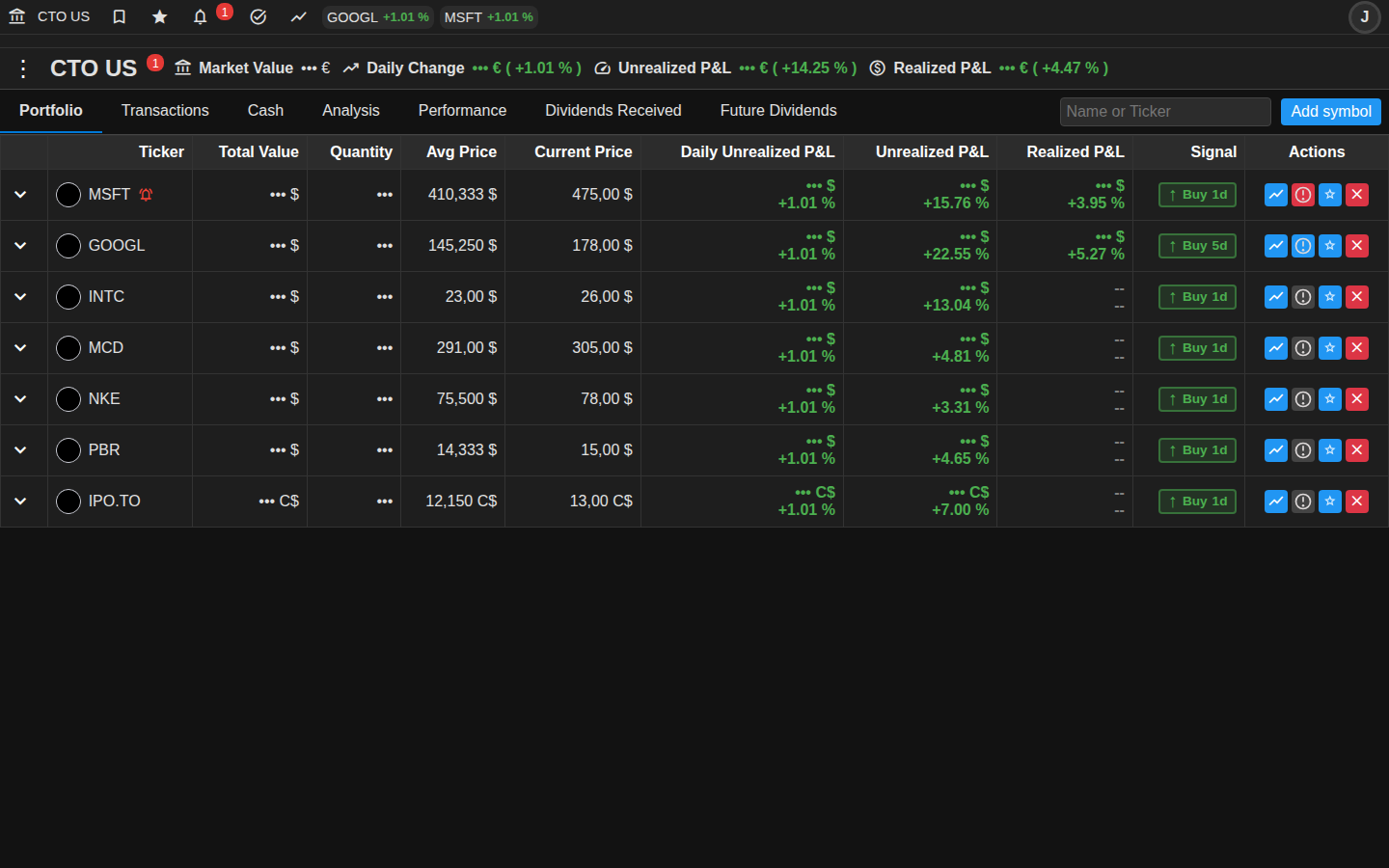The width and height of the screenshot is (1389, 868).
Task: Click the GOOGL +1.01 % chip in top bar
Action: (378, 17)
